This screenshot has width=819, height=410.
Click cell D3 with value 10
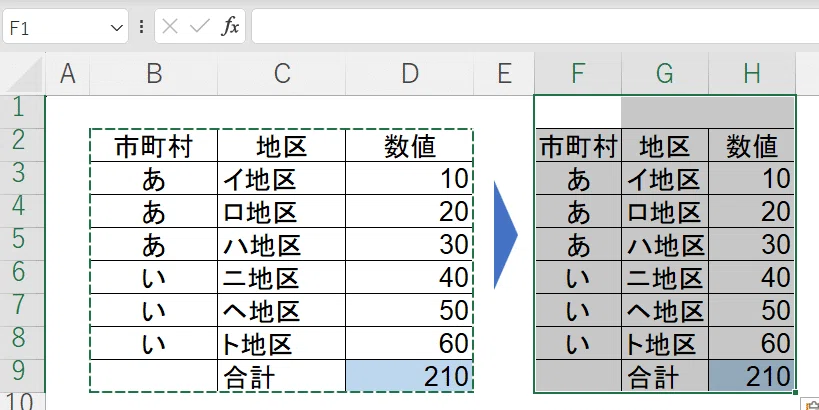[410, 178]
